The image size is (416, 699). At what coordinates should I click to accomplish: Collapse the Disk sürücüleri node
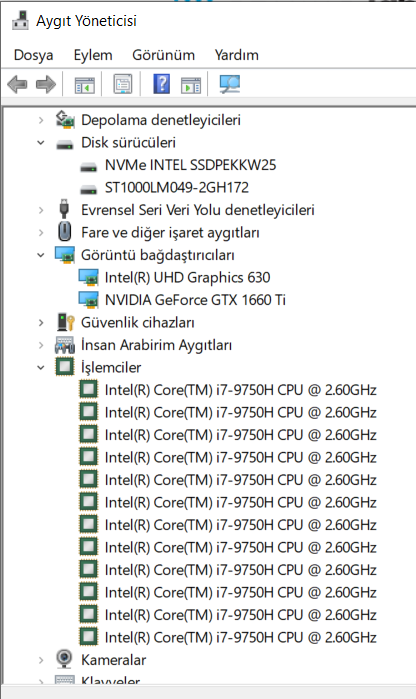point(41,143)
